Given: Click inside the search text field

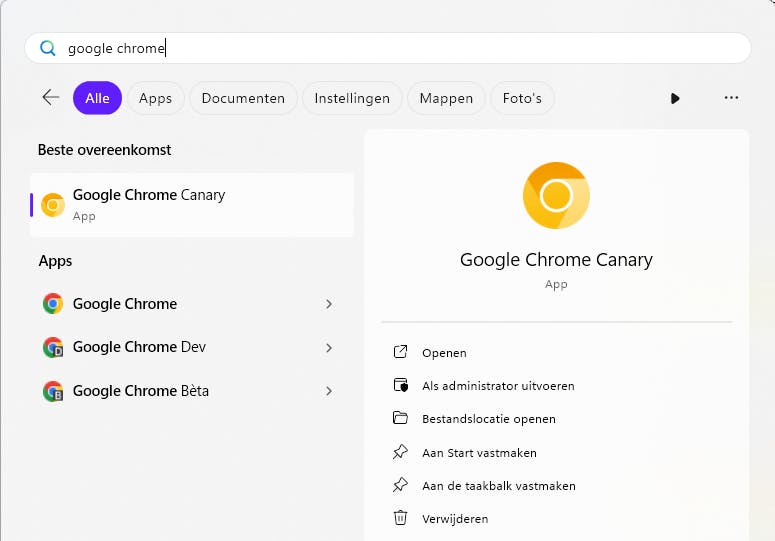Looking at the screenshot, I should tap(400, 48).
